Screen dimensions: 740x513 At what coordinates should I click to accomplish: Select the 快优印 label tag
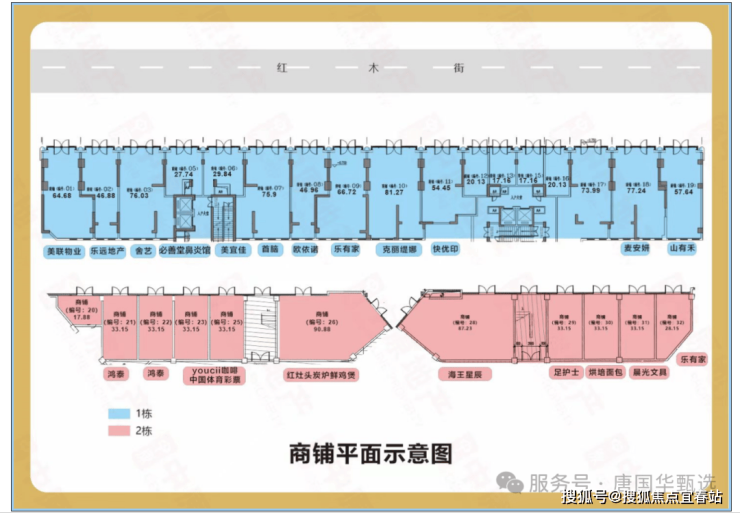pyautogui.click(x=446, y=249)
